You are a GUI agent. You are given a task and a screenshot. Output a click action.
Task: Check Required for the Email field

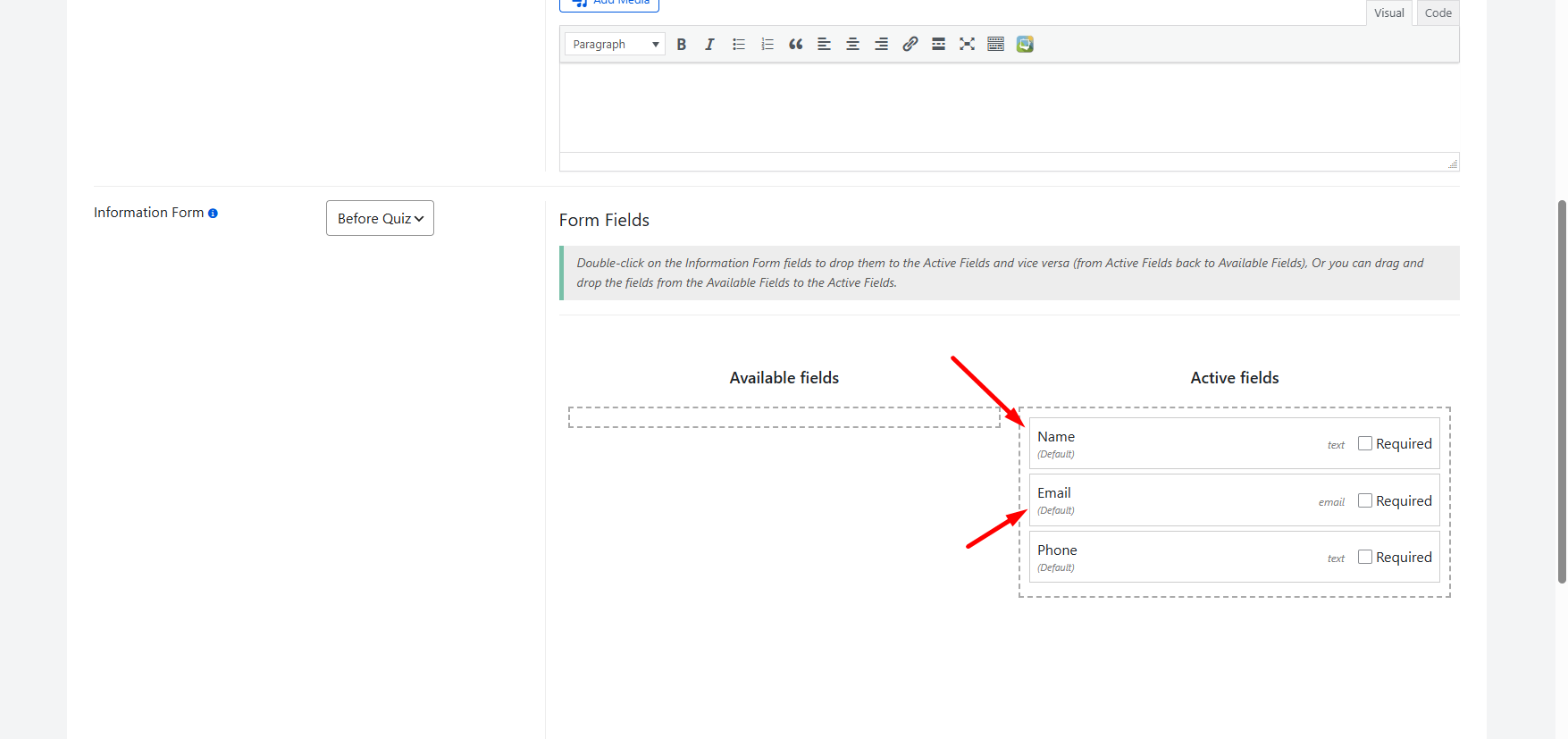point(1365,500)
